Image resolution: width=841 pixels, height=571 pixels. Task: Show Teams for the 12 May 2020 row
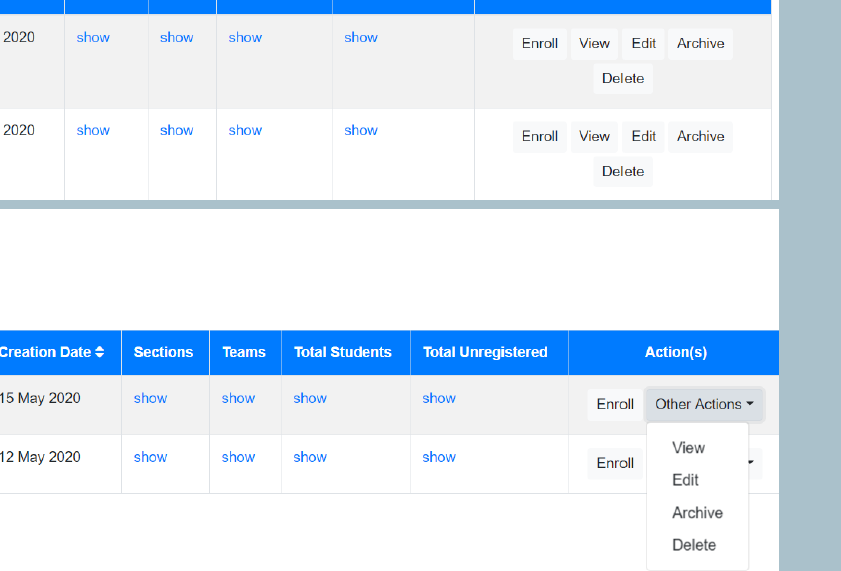coord(238,457)
